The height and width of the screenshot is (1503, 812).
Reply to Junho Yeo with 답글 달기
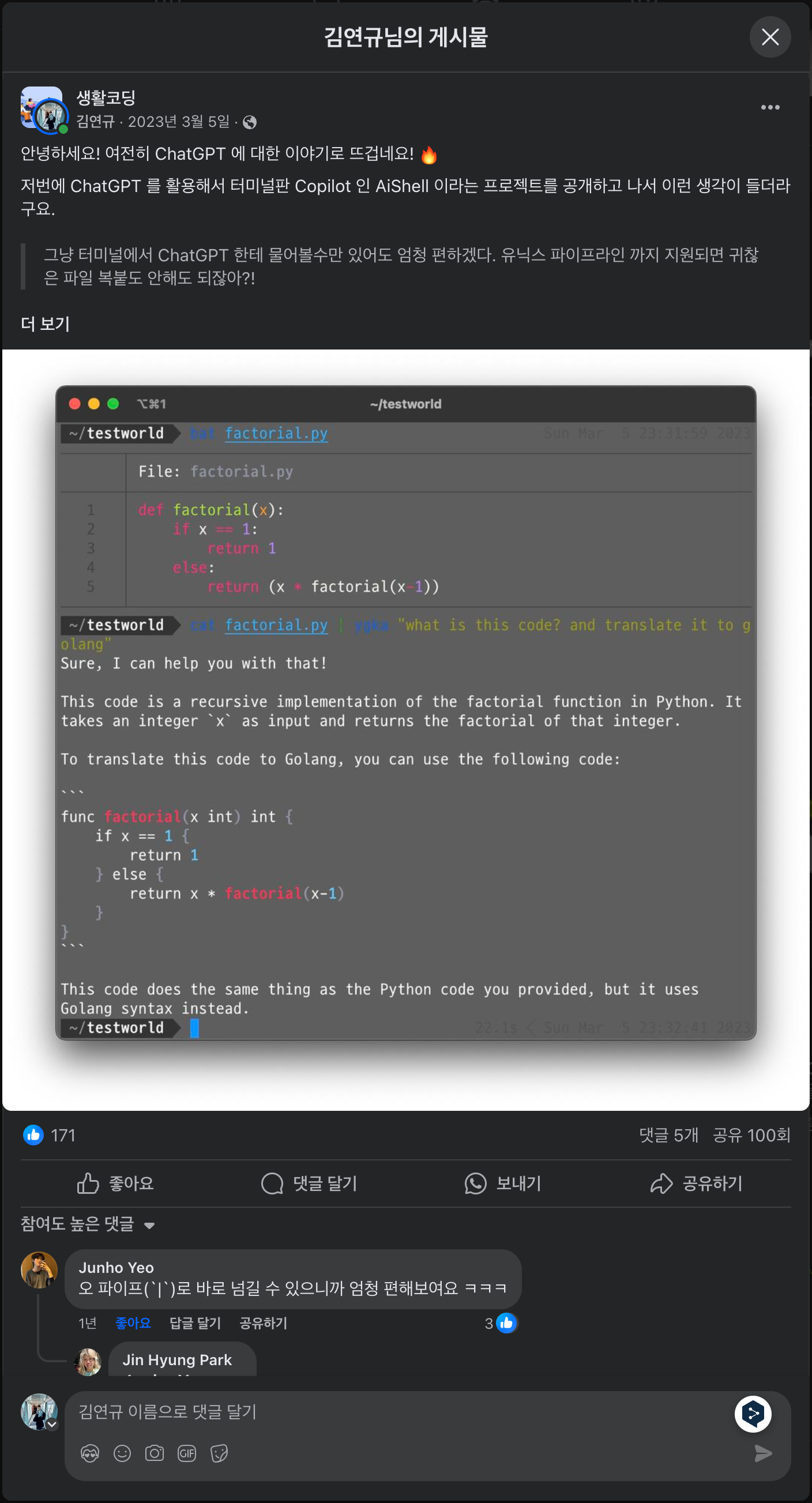click(195, 1323)
